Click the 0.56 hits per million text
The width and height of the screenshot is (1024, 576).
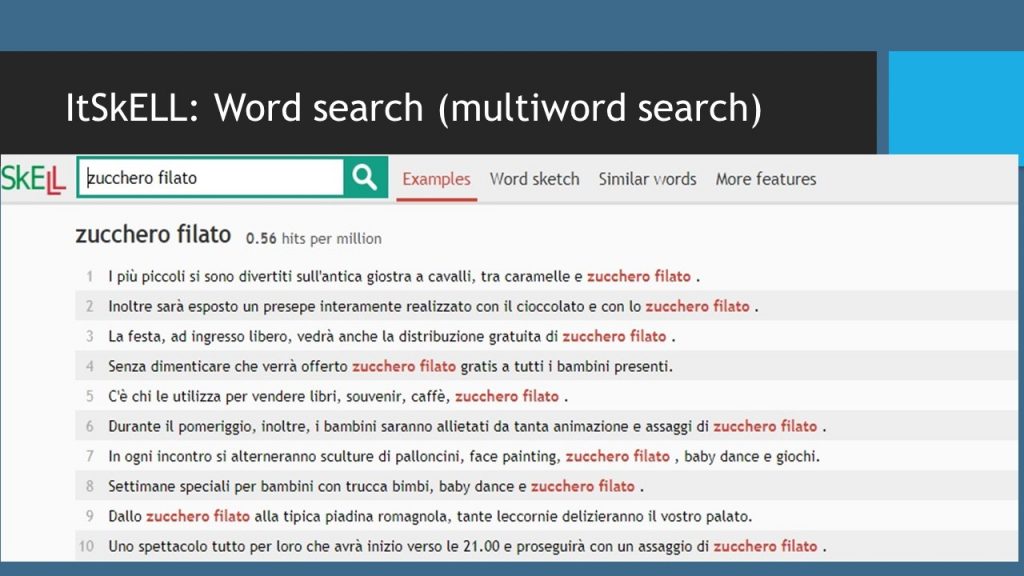313,239
